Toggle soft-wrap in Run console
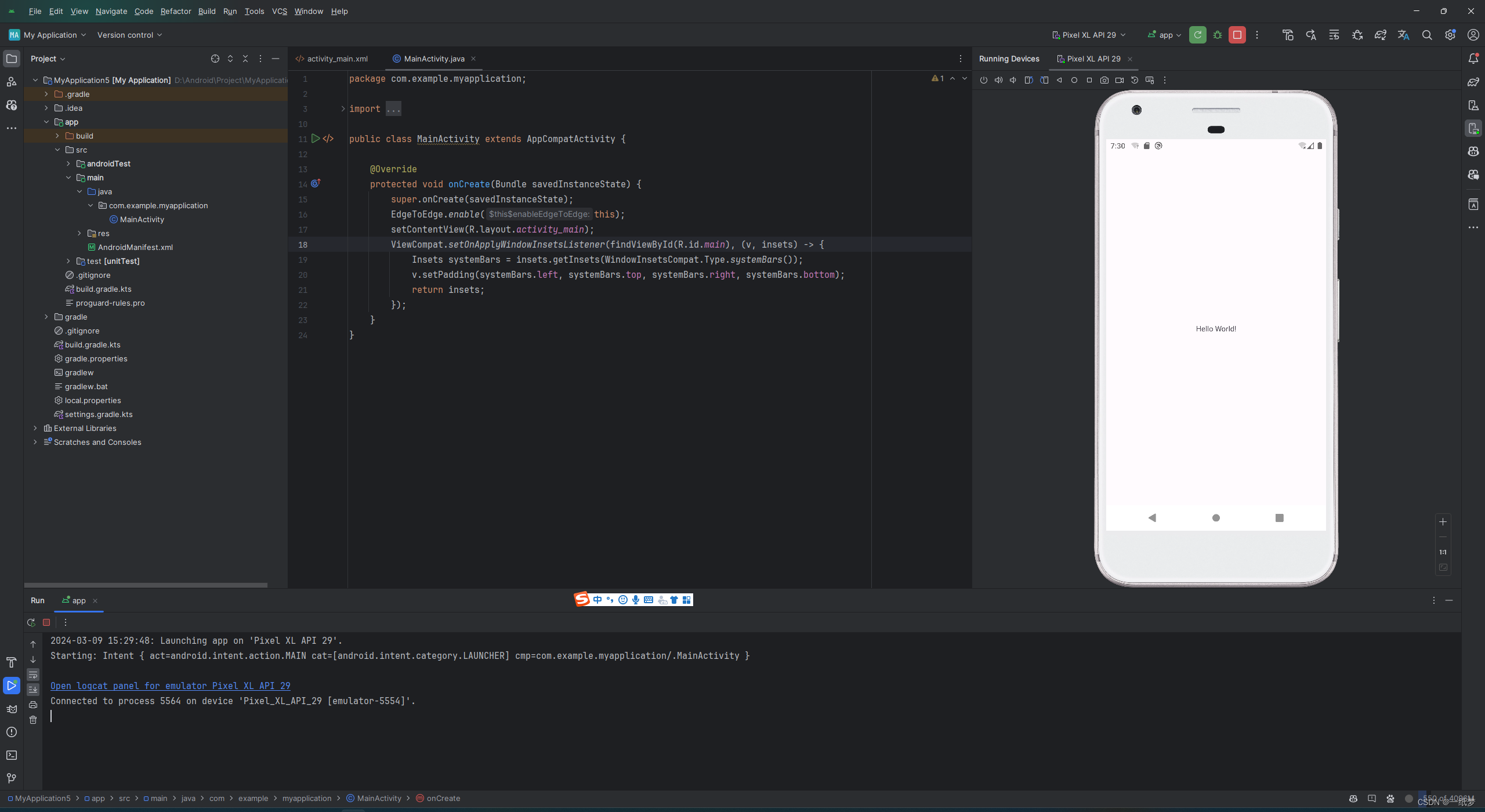 click(33, 675)
